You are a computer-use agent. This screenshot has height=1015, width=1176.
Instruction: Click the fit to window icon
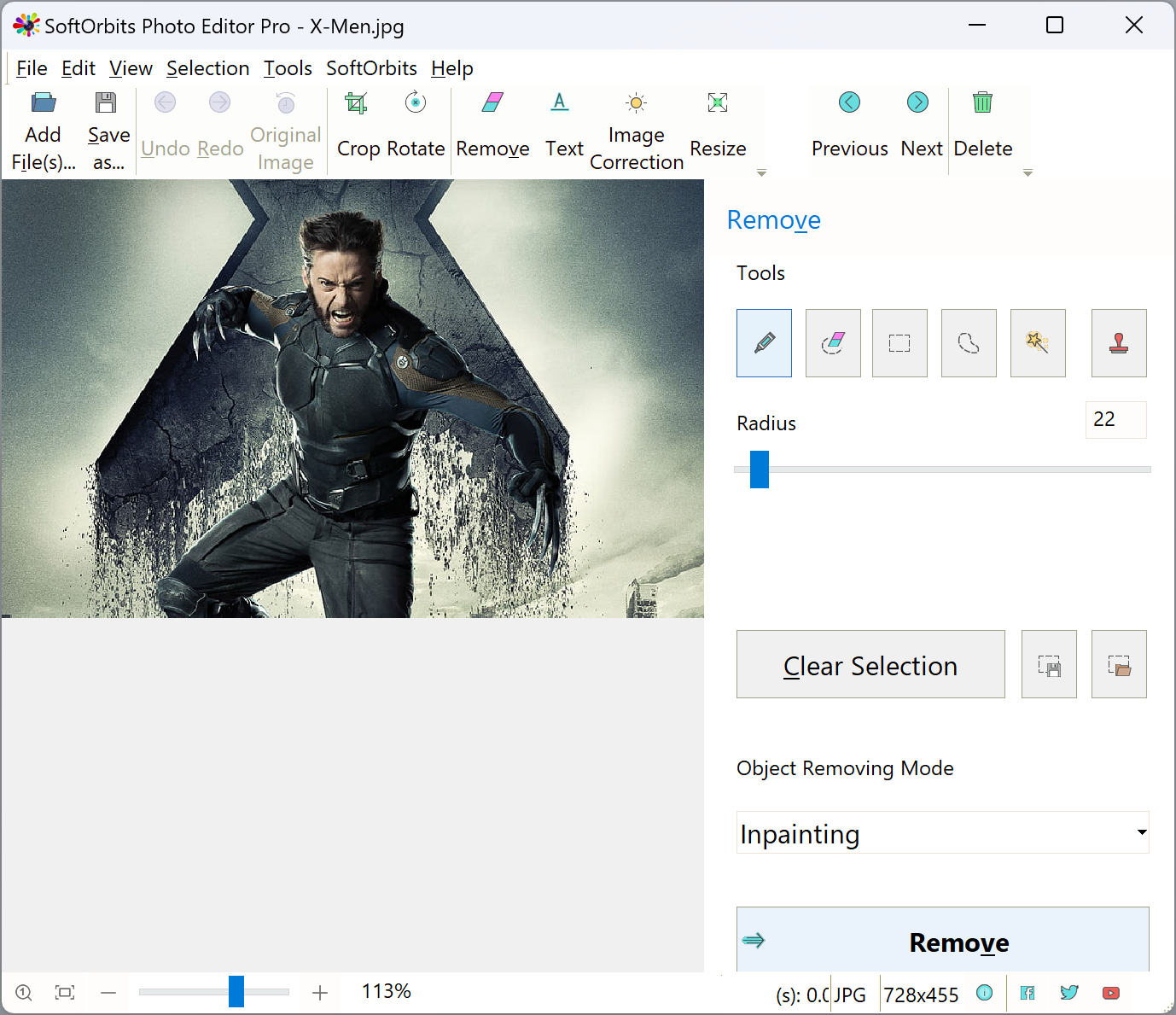click(x=65, y=993)
